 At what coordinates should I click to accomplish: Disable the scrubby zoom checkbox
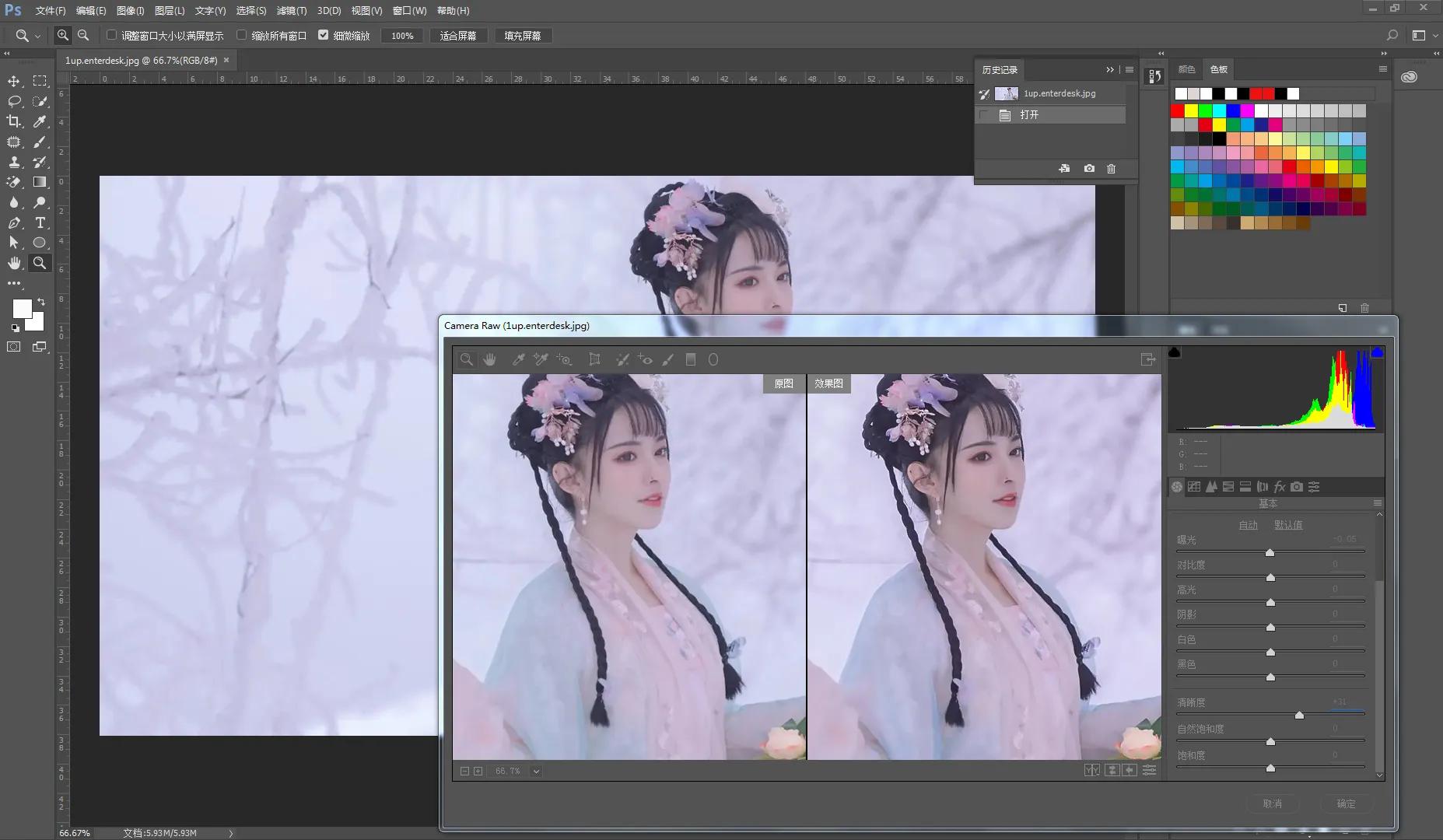[324, 35]
